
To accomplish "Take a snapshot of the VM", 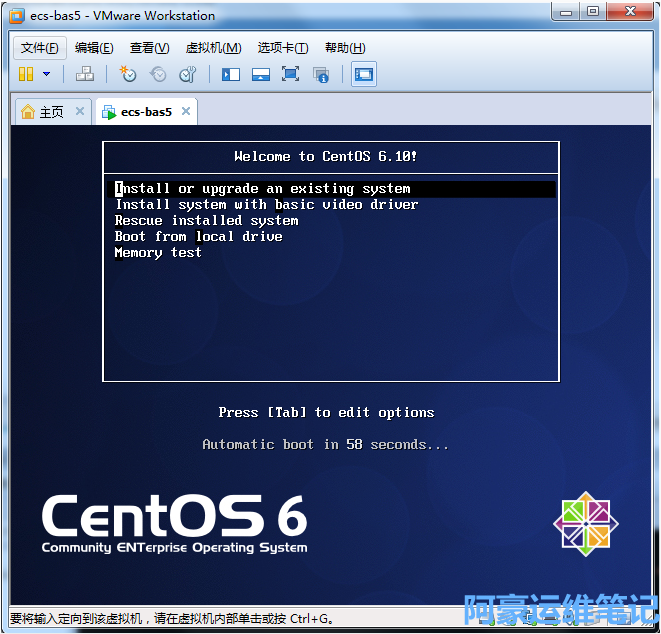I will (x=128, y=74).
